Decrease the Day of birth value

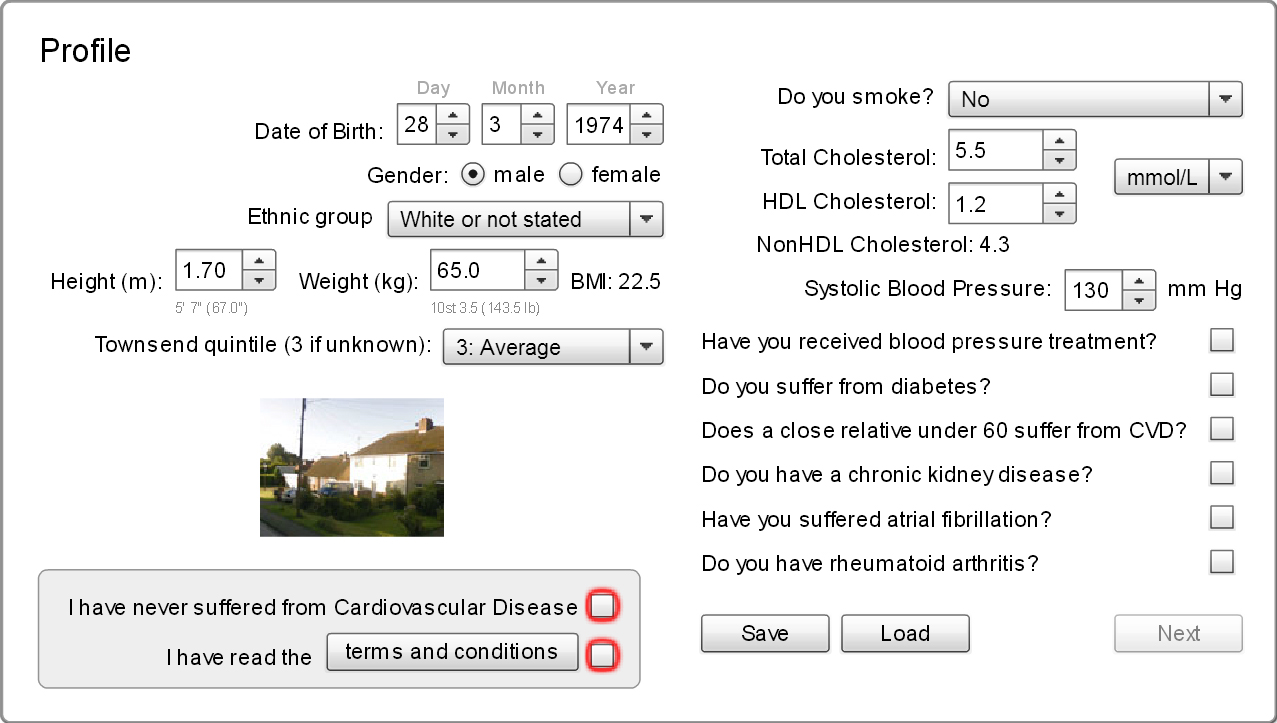click(453, 134)
